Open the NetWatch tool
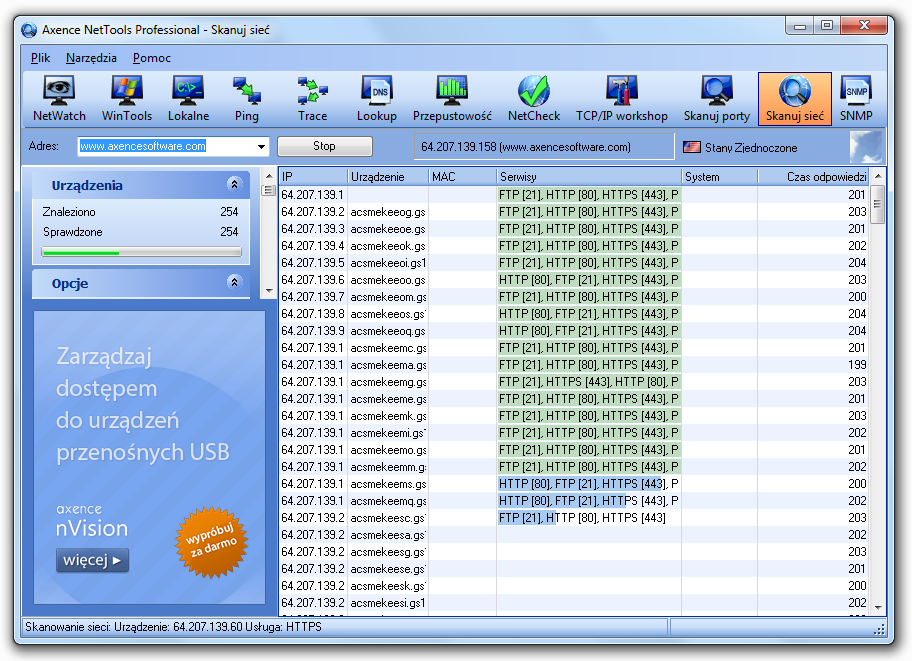912x661 pixels. [x=59, y=99]
